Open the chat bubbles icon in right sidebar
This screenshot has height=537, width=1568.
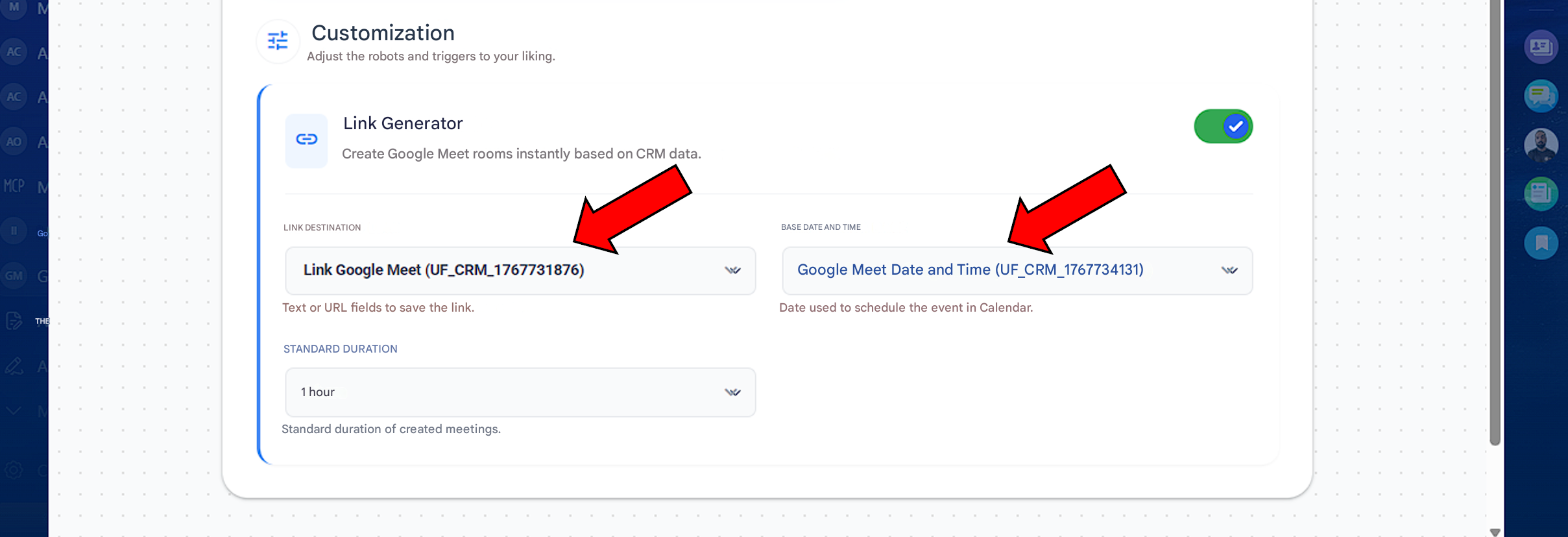[x=1541, y=96]
